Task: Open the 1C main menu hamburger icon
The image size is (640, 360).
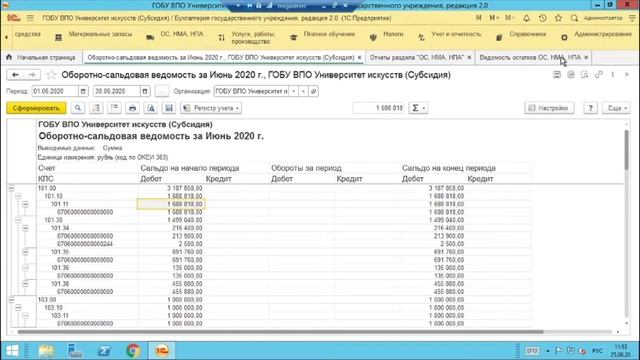Action: pyautogui.click(x=30, y=18)
